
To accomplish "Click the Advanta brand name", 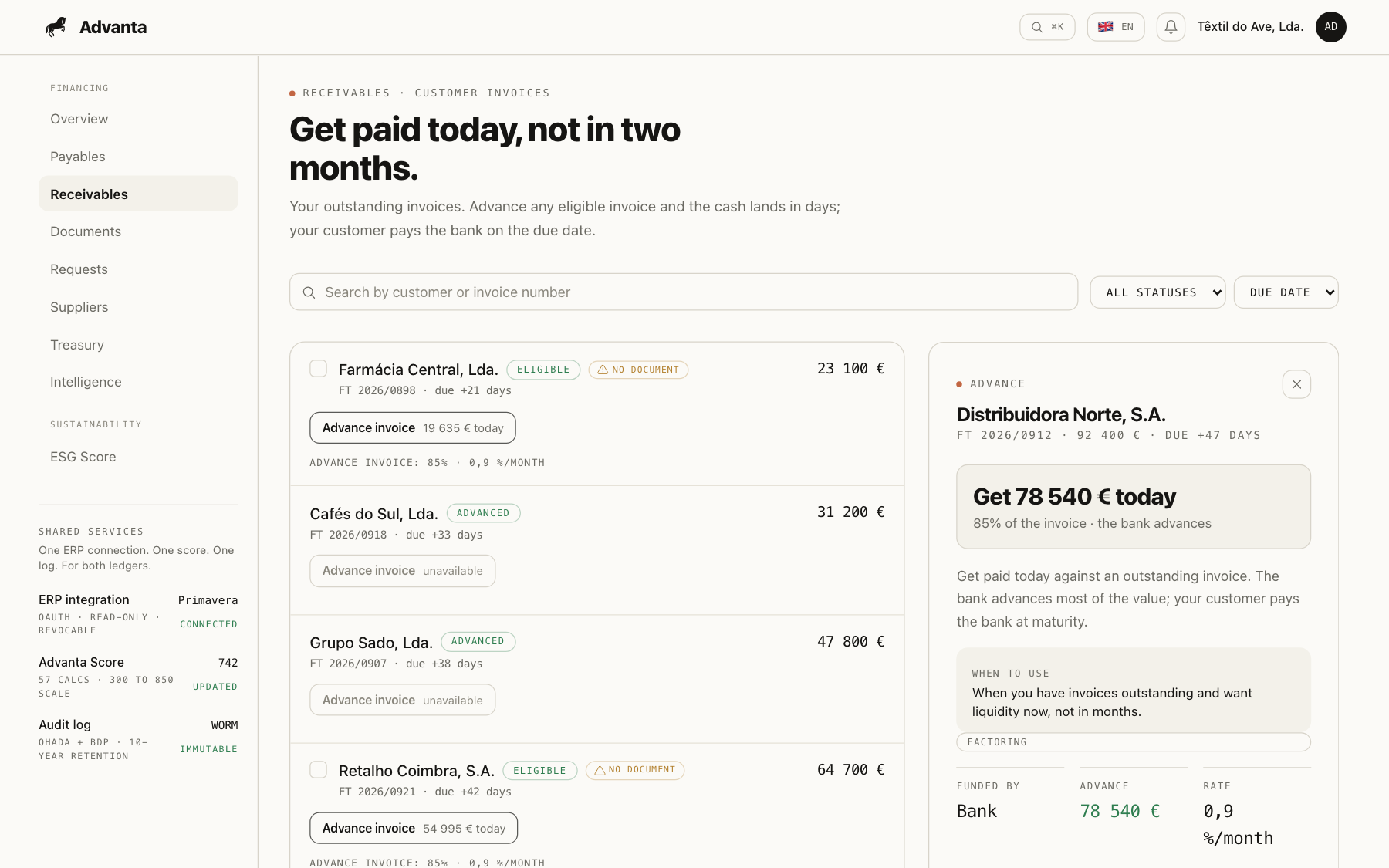I will [x=113, y=27].
